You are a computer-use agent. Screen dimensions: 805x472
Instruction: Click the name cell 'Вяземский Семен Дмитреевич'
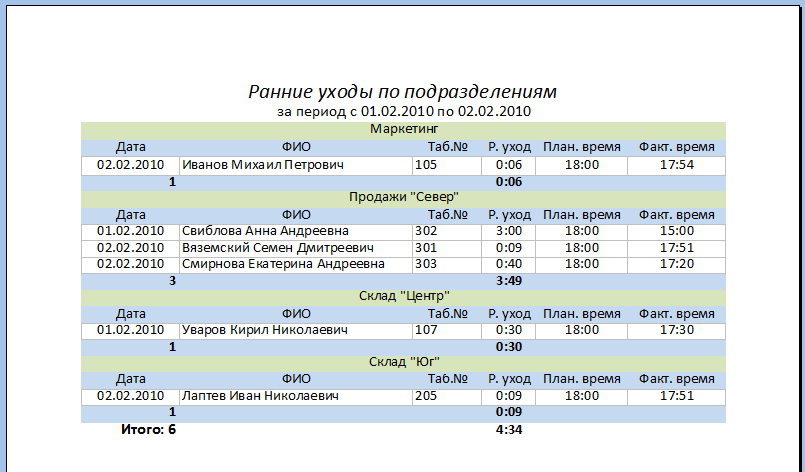296,249
